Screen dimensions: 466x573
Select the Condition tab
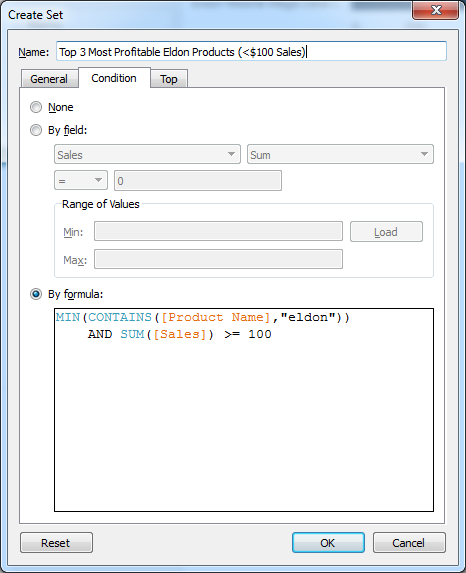click(x=114, y=77)
